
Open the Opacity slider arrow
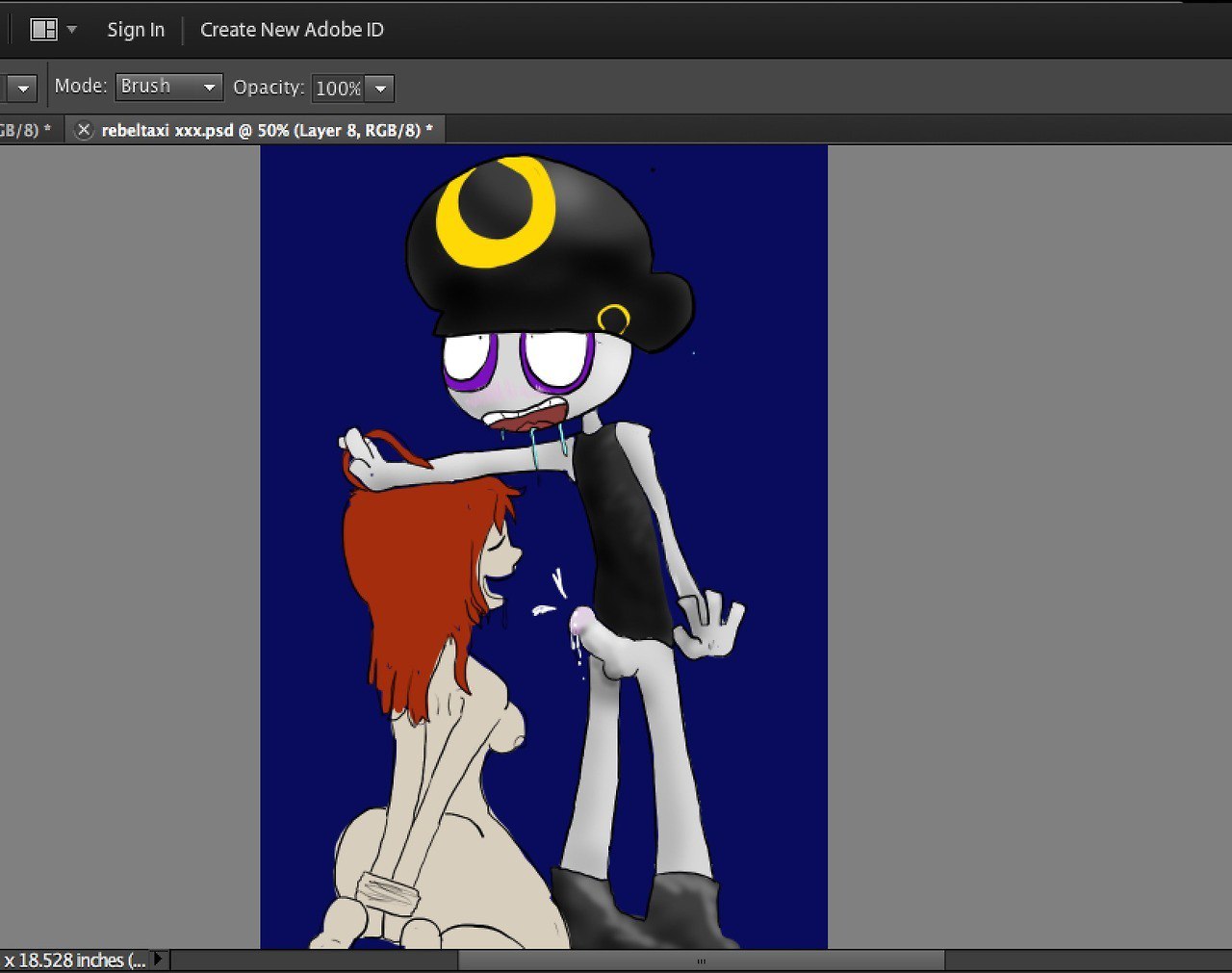[381, 89]
